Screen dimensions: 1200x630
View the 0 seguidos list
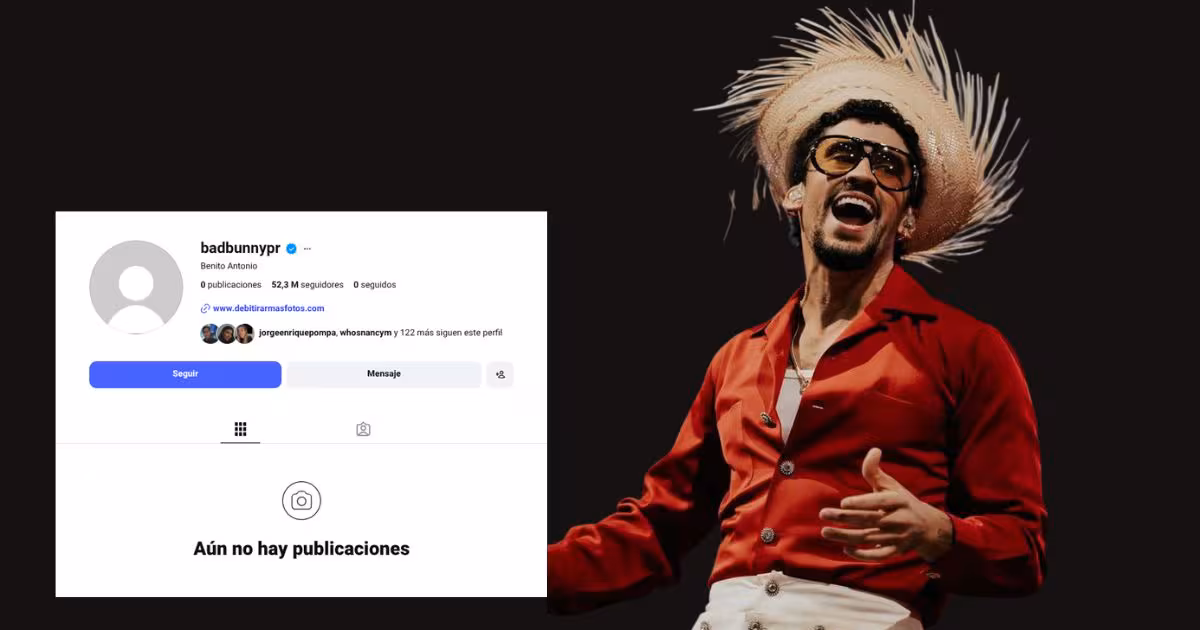[x=375, y=285]
